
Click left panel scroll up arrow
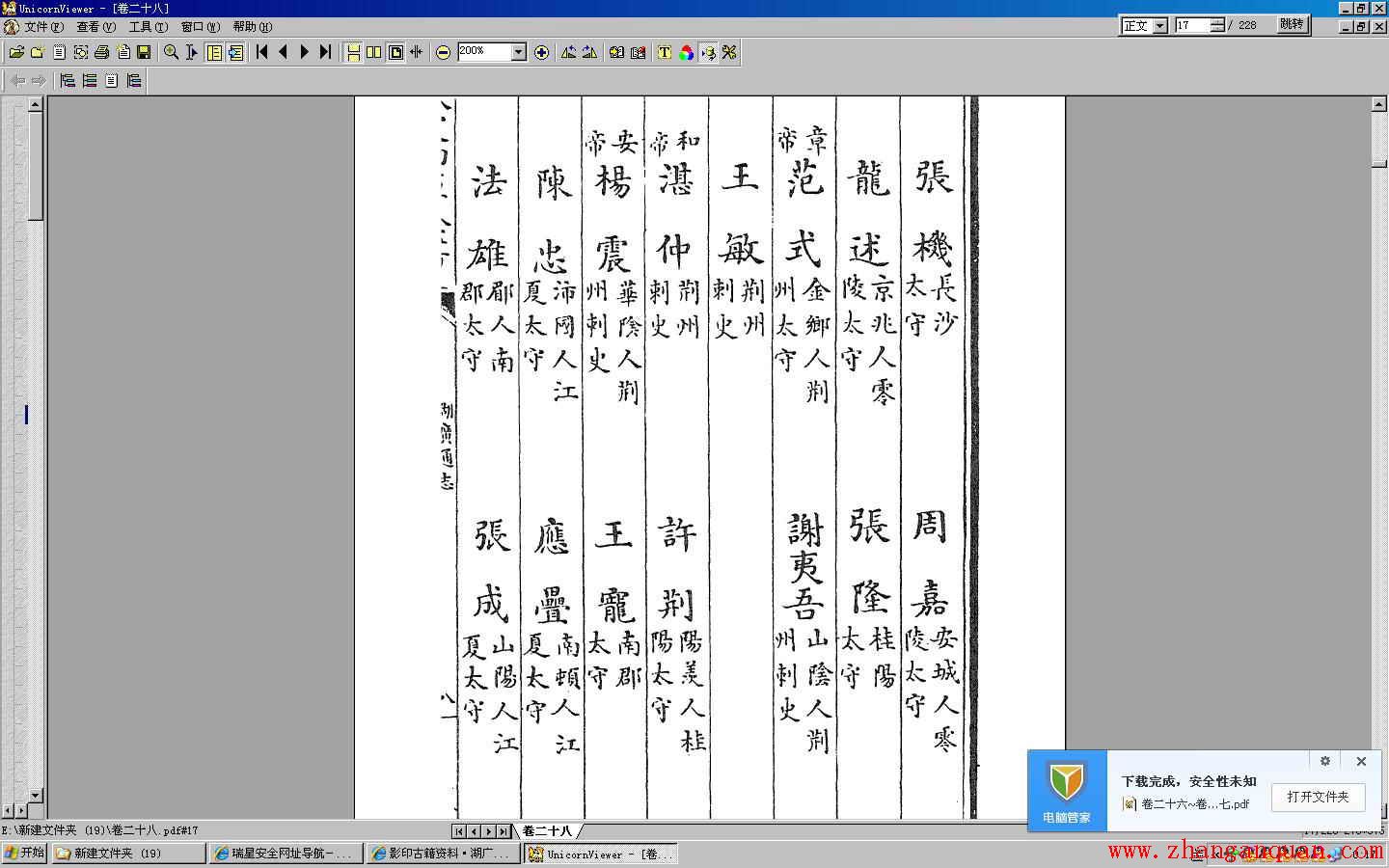(x=36, y=103)
